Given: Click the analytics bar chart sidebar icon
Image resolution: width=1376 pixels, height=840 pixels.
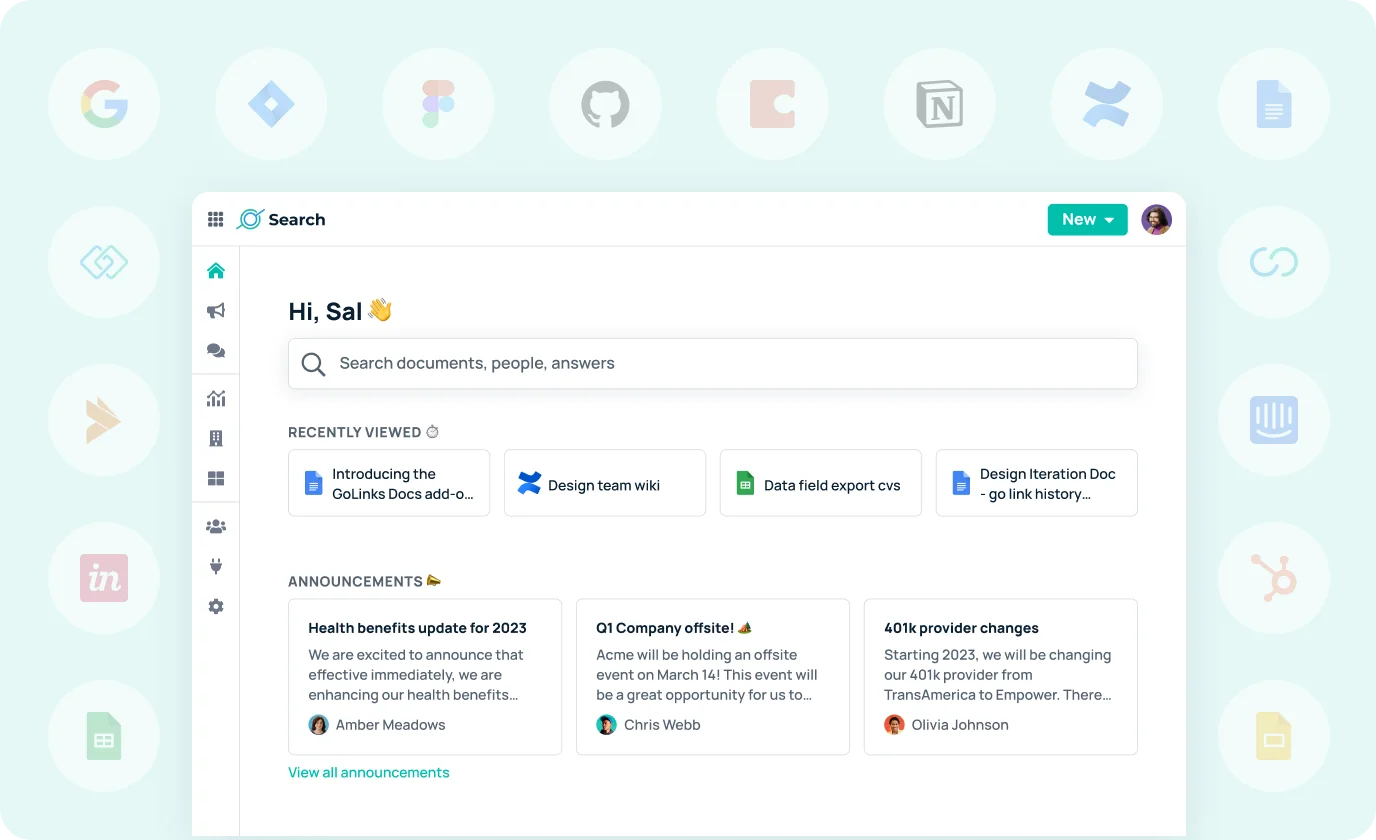Looking at the screenshot, I should tap(215, 398).
